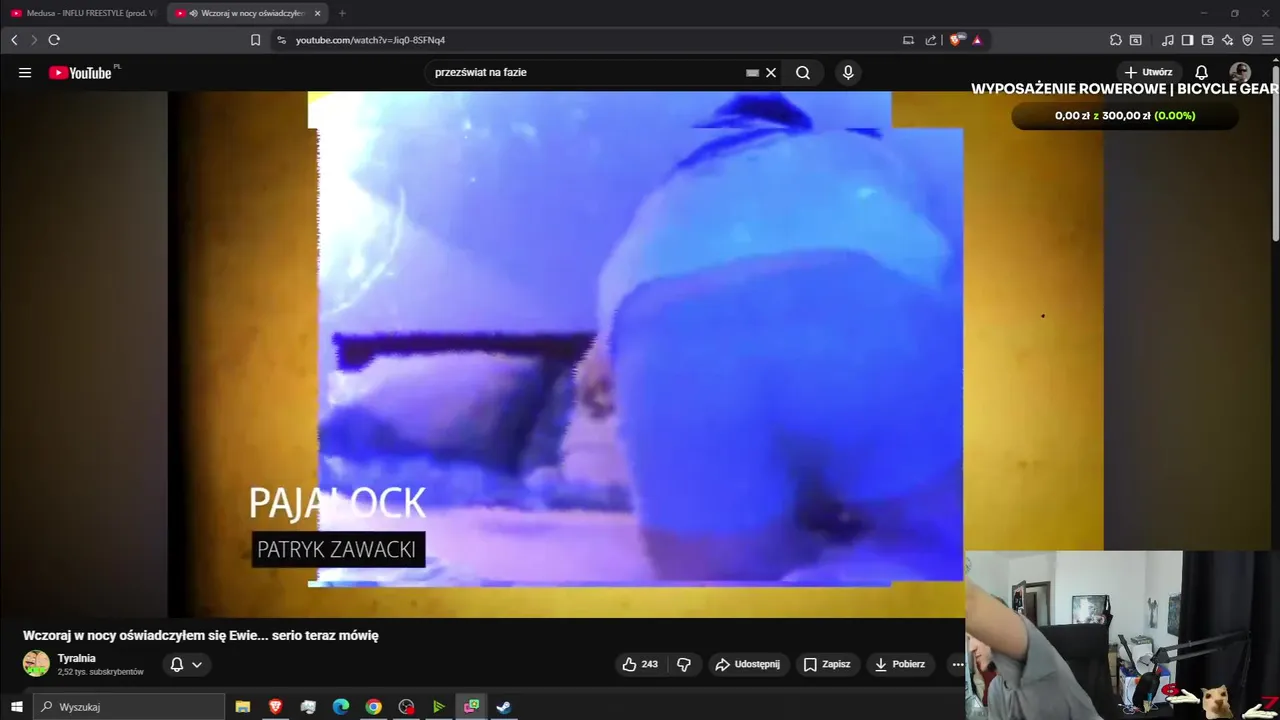Screen dimensions: 1280x720
Task: Close the Wczoraj w nocy tab
Action: coord(318,13)
